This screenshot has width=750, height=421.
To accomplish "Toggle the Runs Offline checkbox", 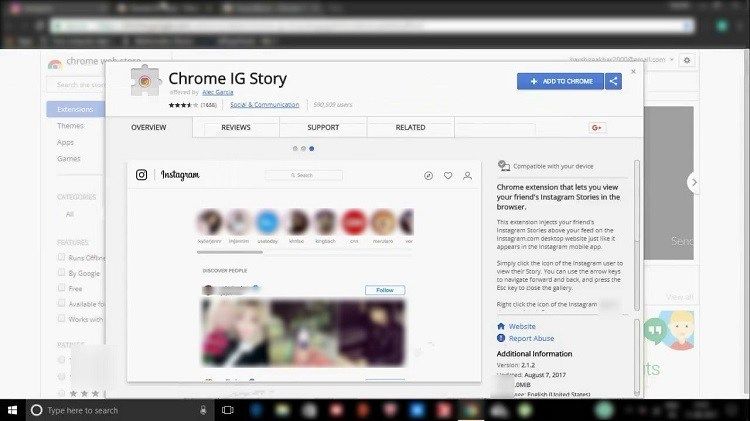I will click(61, 257).
